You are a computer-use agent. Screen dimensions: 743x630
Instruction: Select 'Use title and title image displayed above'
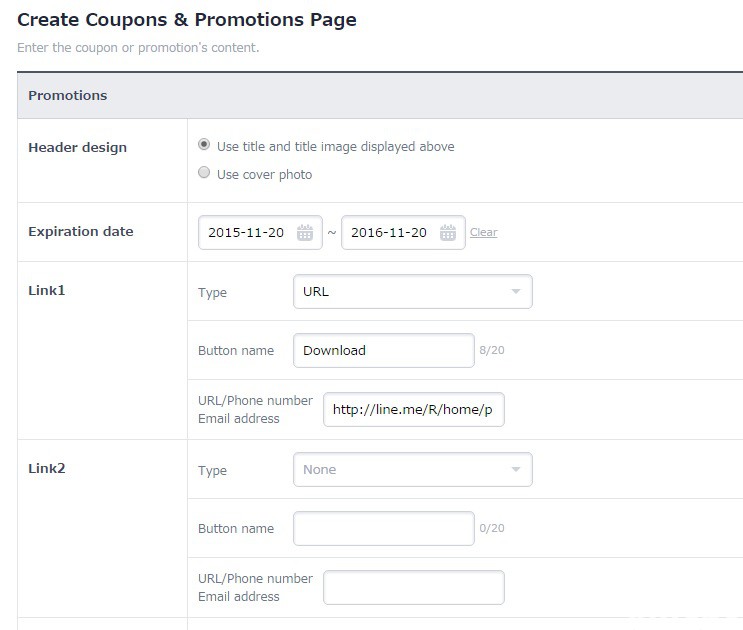(204, 144)
